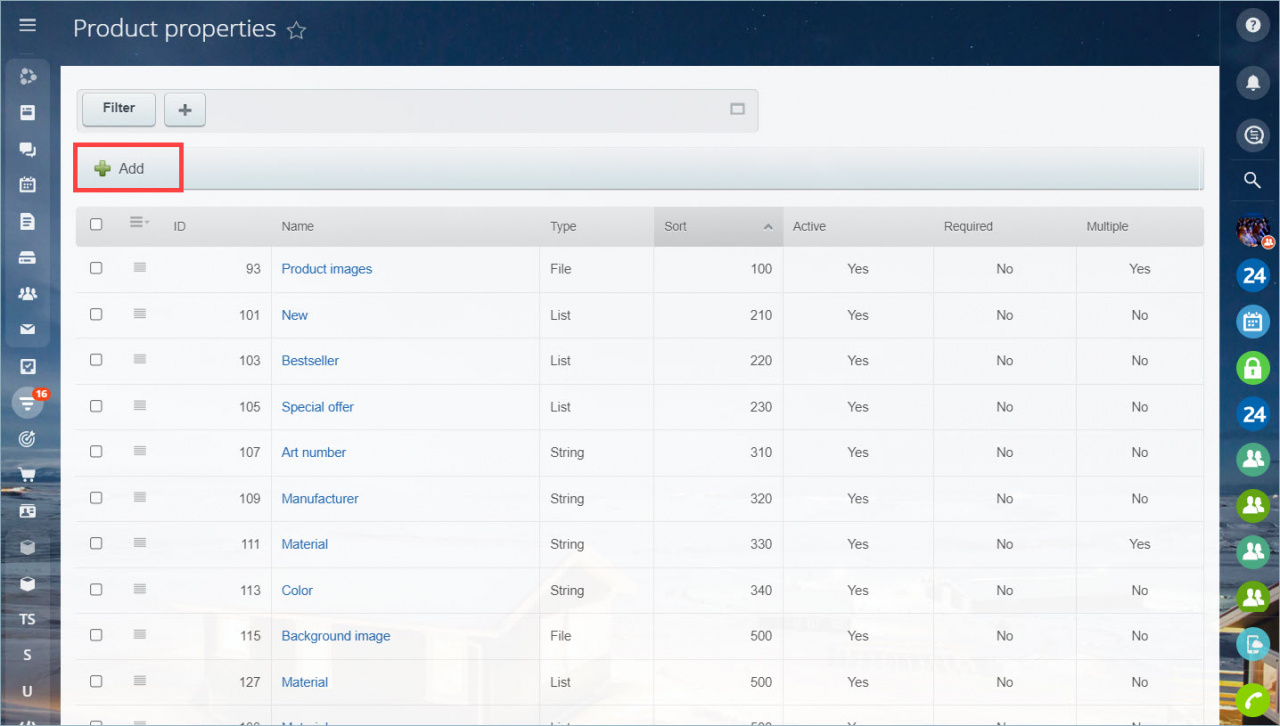
Task: Open the green lock chat in right panel
Action: pos(1253,368)
